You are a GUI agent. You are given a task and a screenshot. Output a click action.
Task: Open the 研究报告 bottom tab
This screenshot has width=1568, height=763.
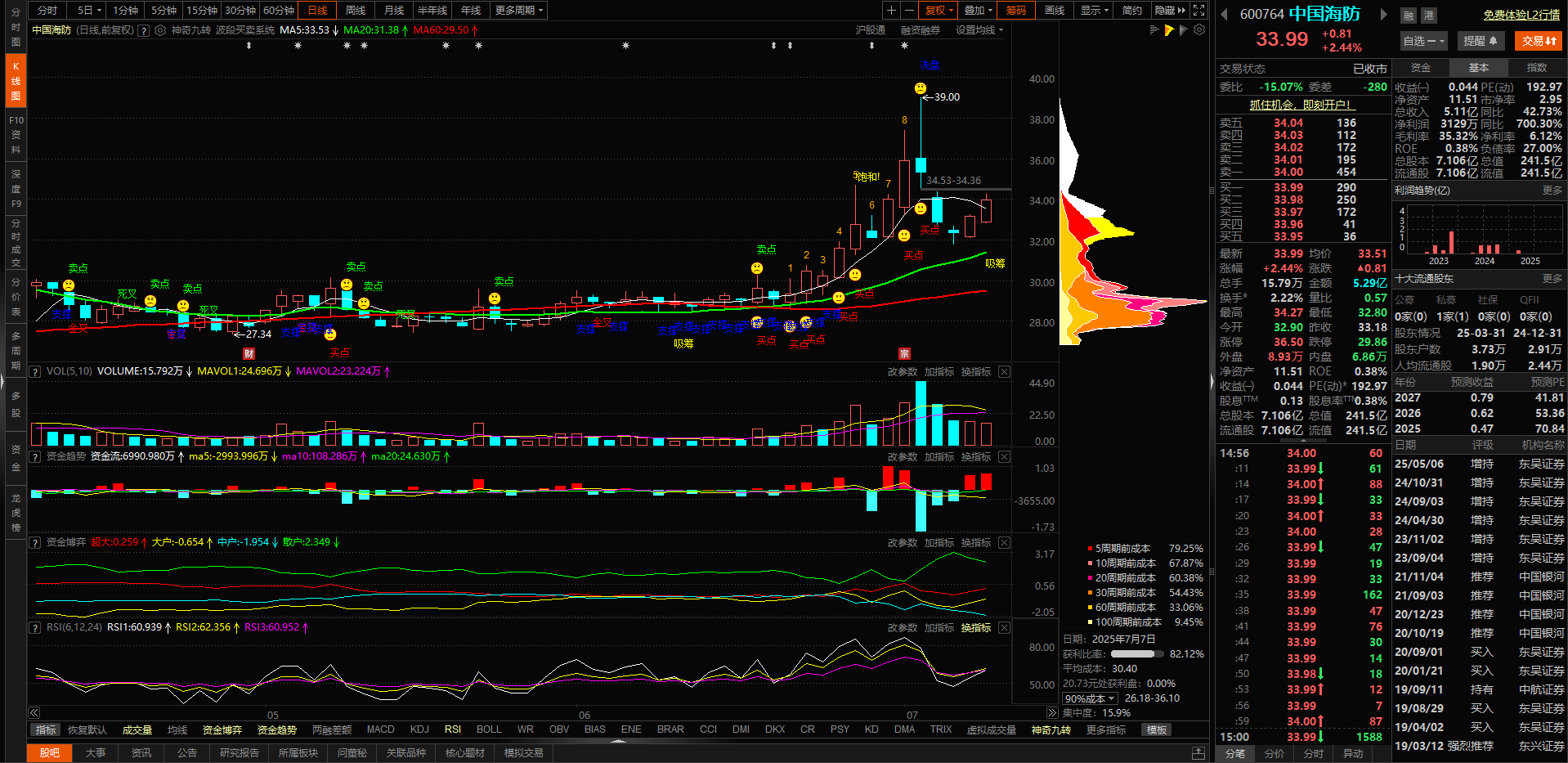[240, 752]
